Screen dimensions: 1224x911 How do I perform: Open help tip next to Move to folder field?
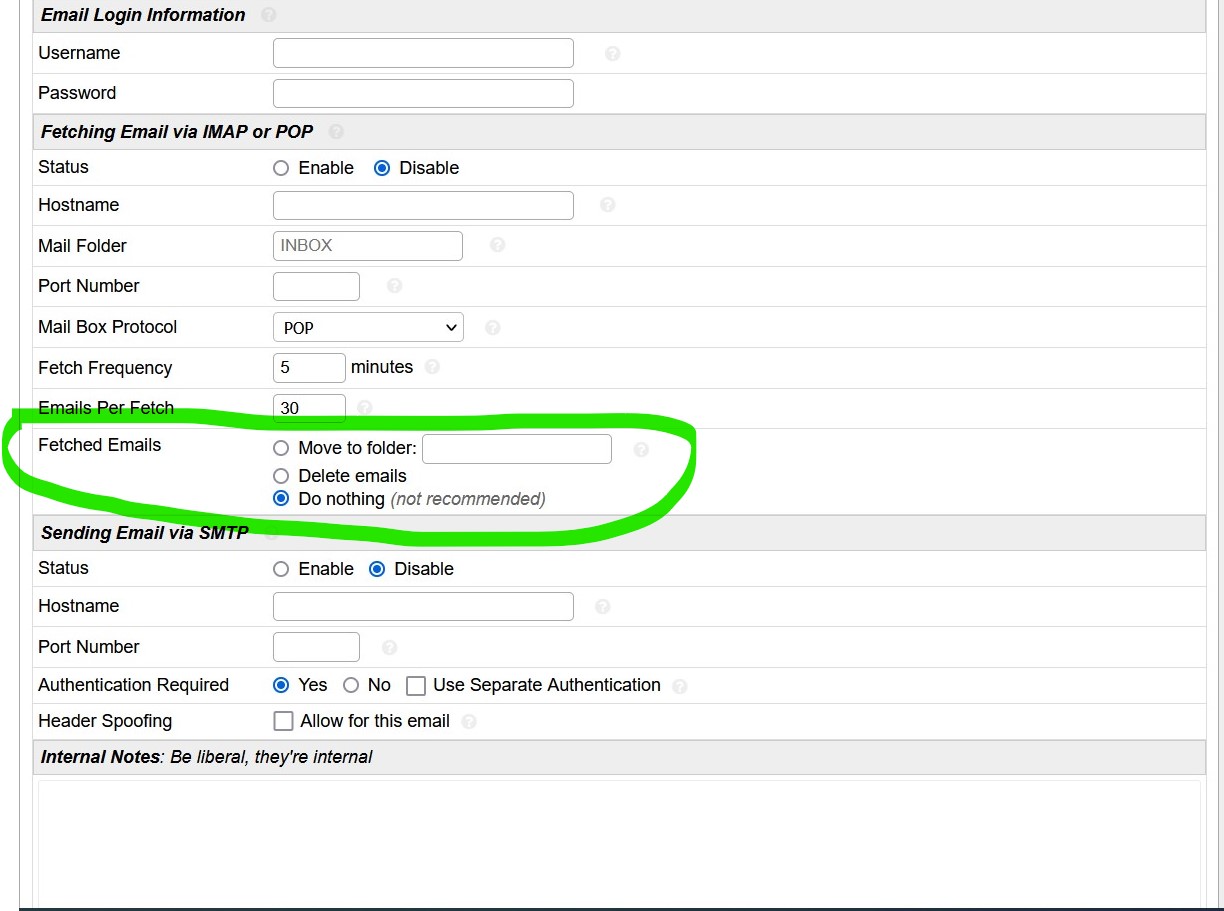tap(641, 450)
